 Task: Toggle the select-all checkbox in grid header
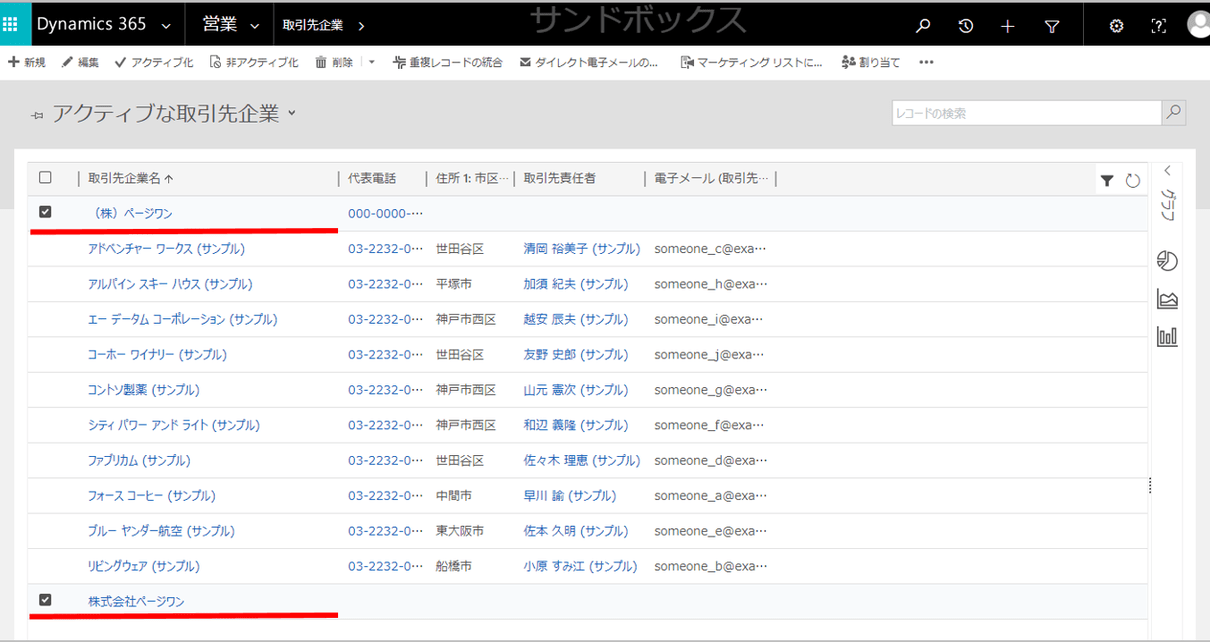click(45, 176)
